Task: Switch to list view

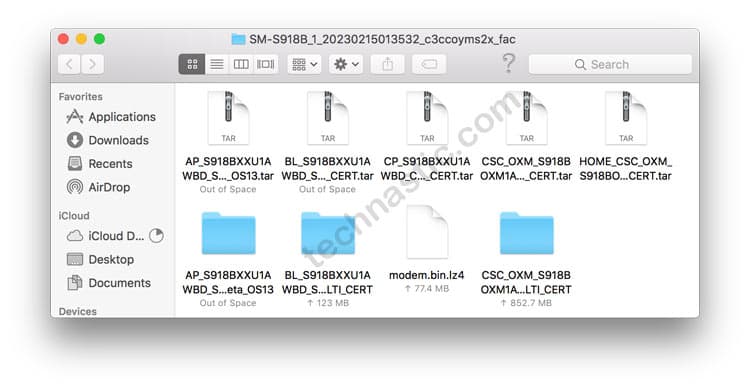Action: (x=217, y=64)
